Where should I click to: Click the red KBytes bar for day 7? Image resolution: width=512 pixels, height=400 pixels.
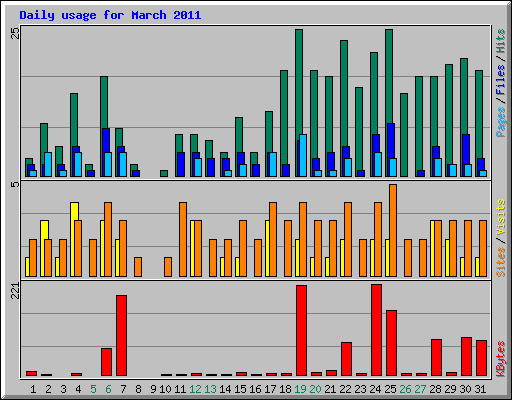(x=121, y=335)
